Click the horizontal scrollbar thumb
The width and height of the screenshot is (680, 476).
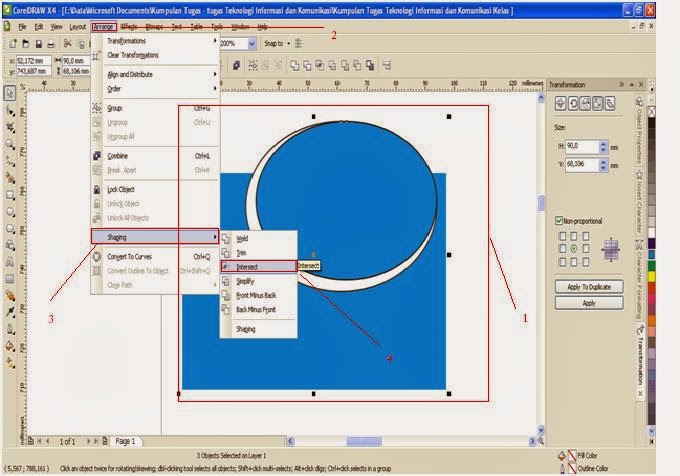pos(364,441)
